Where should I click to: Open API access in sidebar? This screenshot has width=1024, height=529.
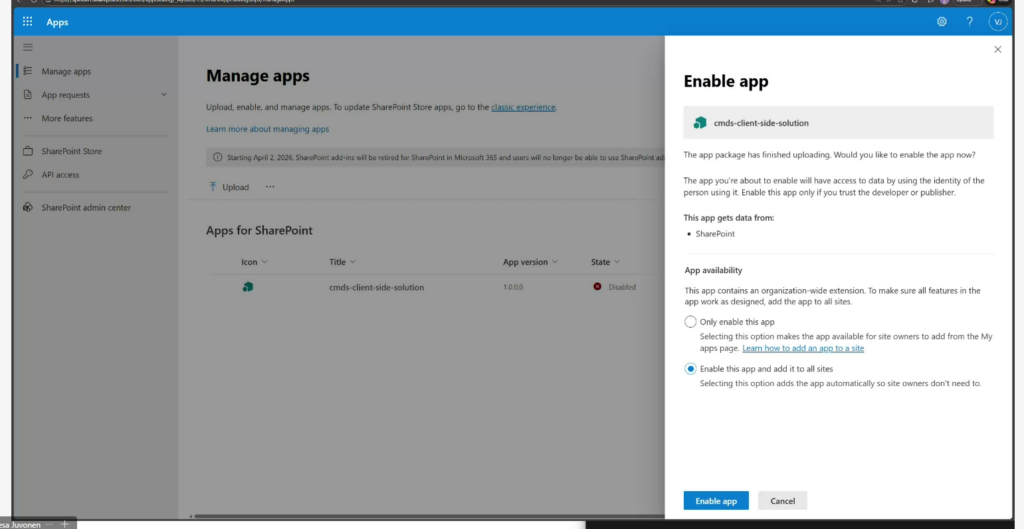pos(60,175)
